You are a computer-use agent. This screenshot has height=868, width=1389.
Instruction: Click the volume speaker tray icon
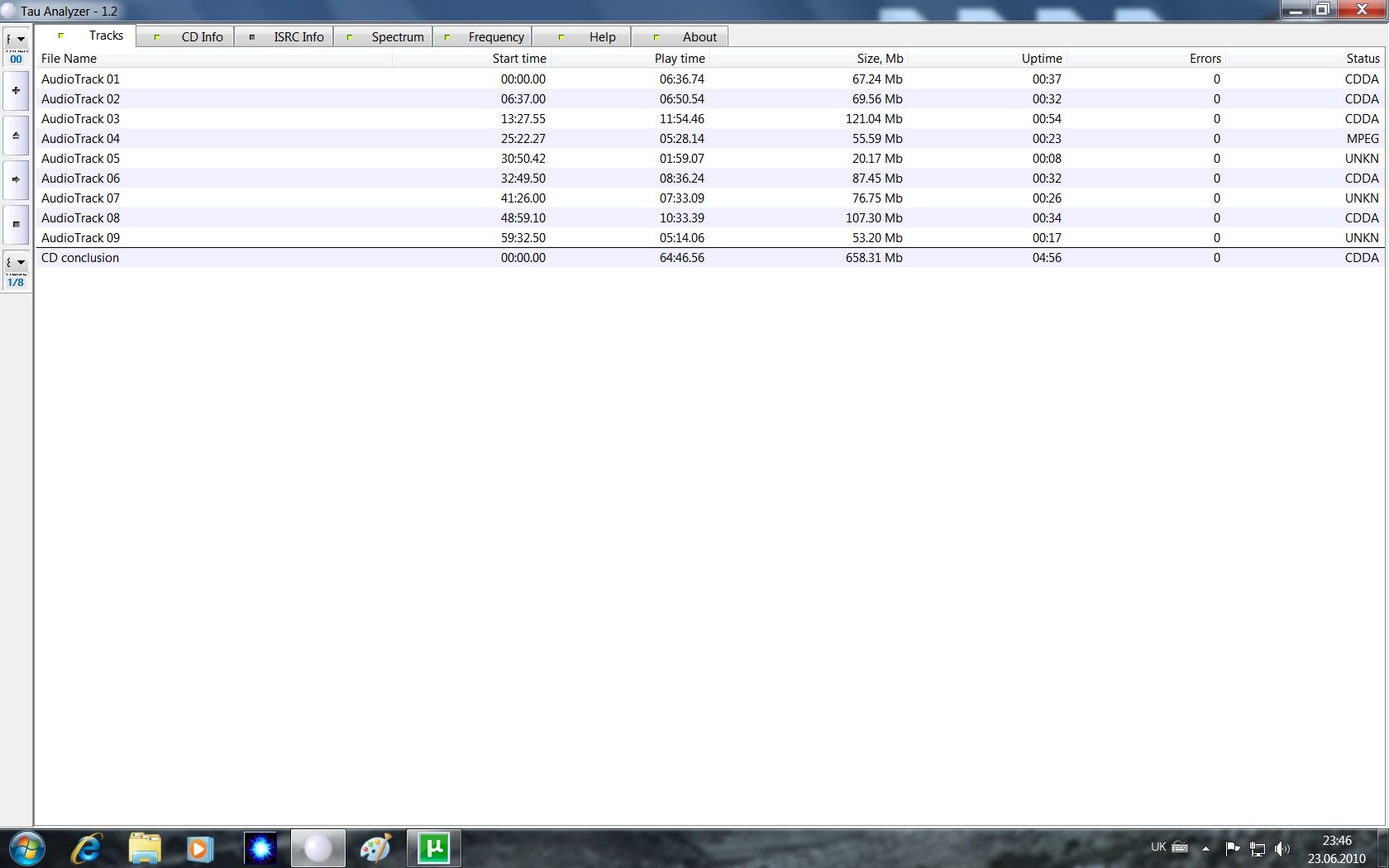click(1282, 848)
